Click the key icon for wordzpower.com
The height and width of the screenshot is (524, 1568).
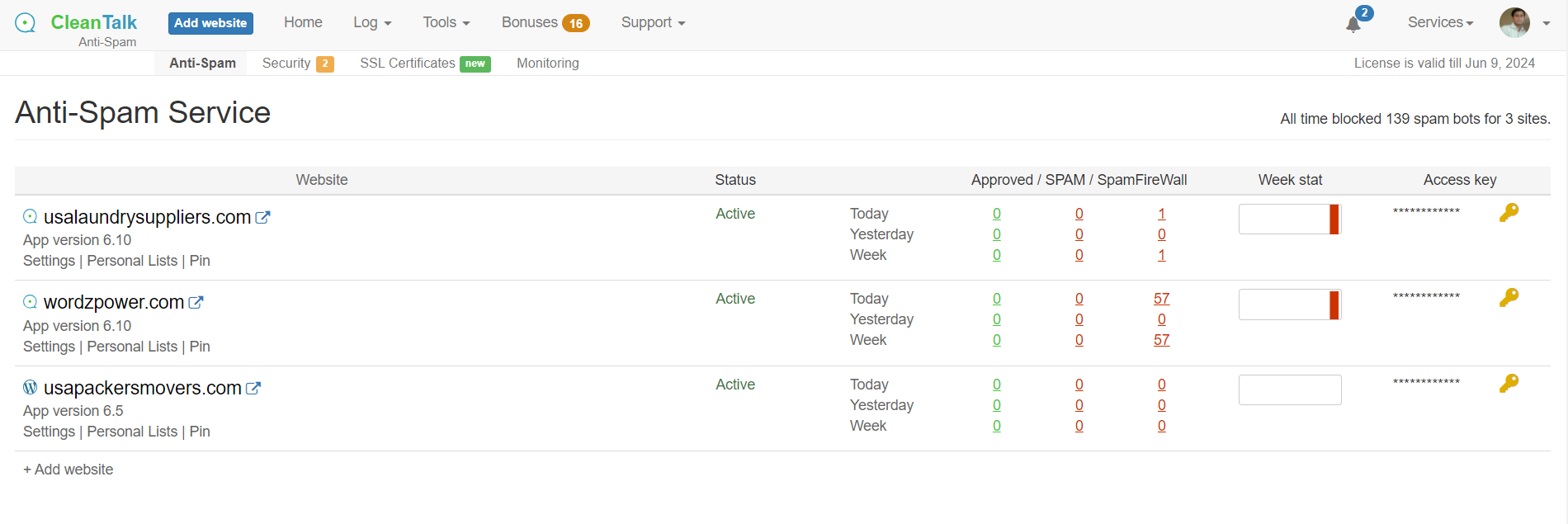click(1509, 298)
